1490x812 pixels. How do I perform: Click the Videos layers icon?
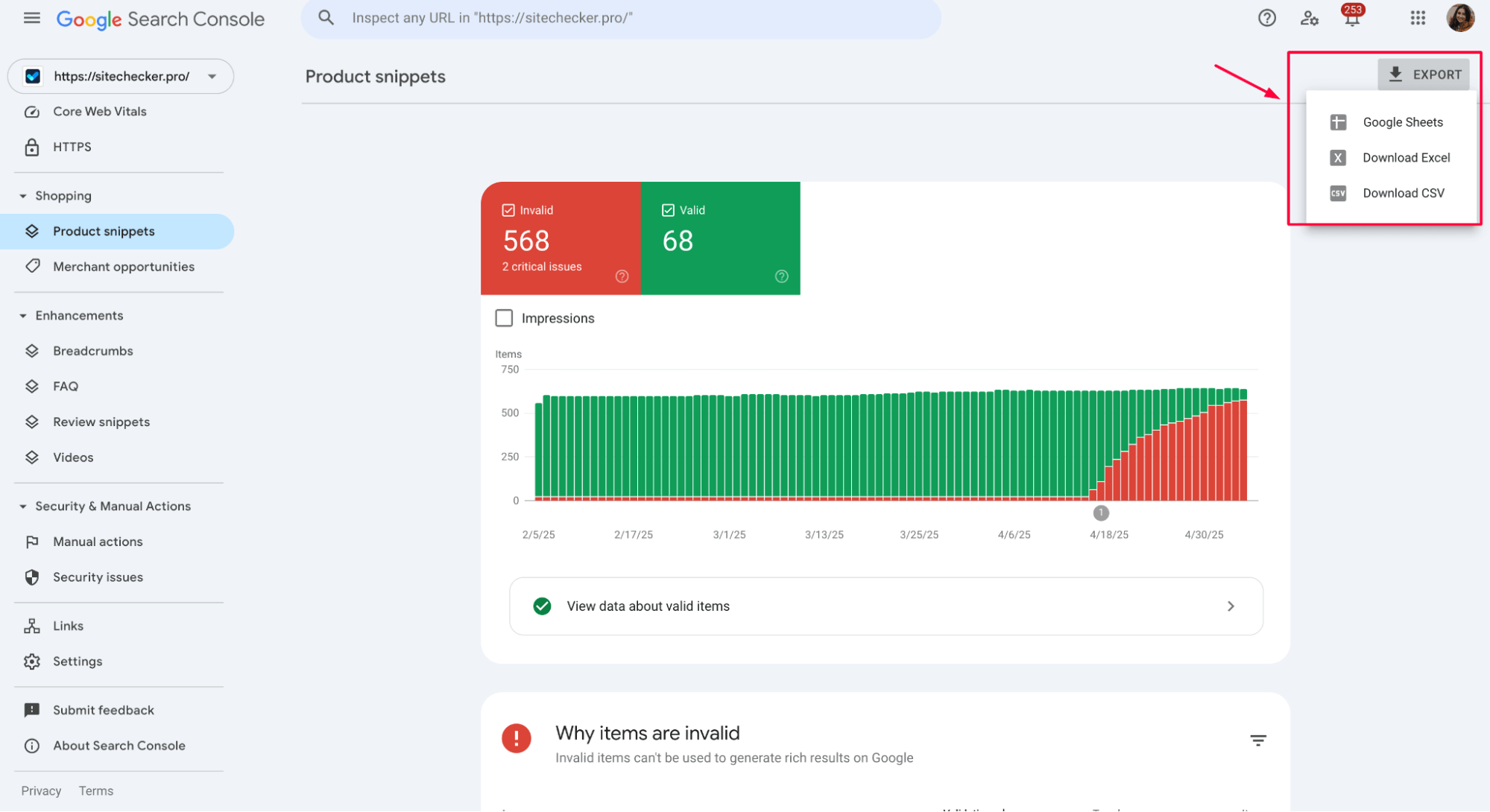(x=32, y=457)
